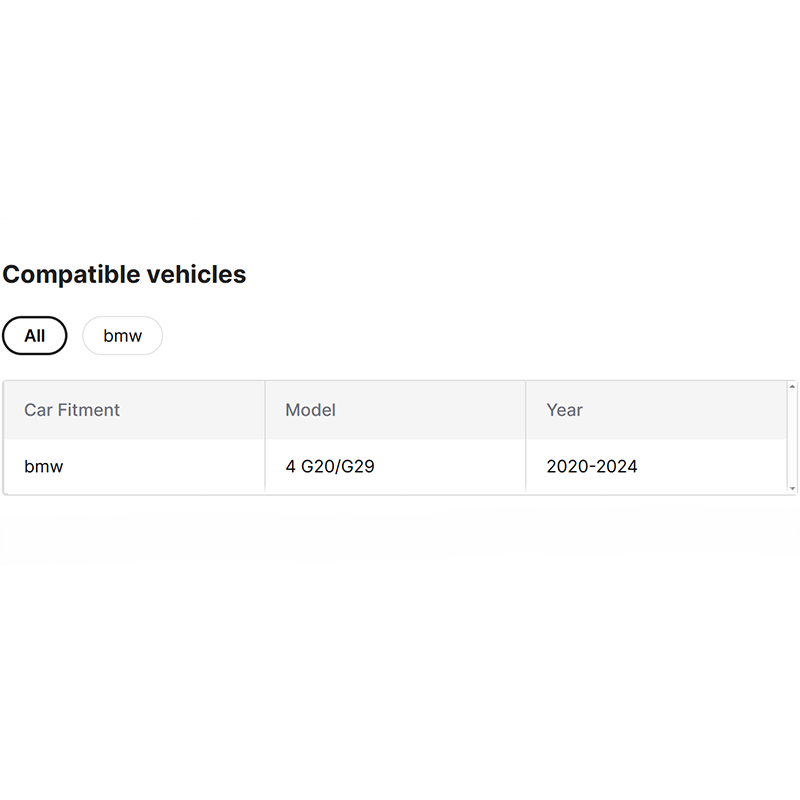The width and height of the screenshot is (800, 800).
Task: Filter compatible vehicles by bmw
Action: tap(122, 336)
